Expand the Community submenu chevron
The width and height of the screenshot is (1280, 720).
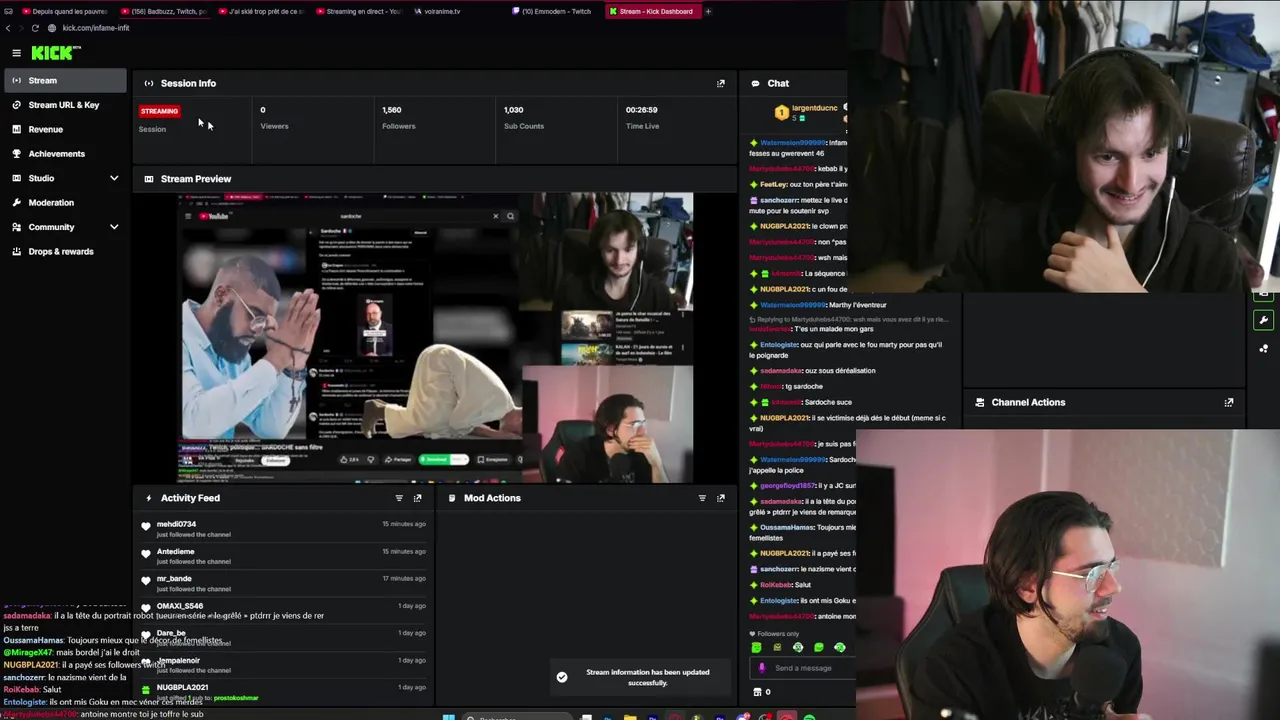coord(114,227)
